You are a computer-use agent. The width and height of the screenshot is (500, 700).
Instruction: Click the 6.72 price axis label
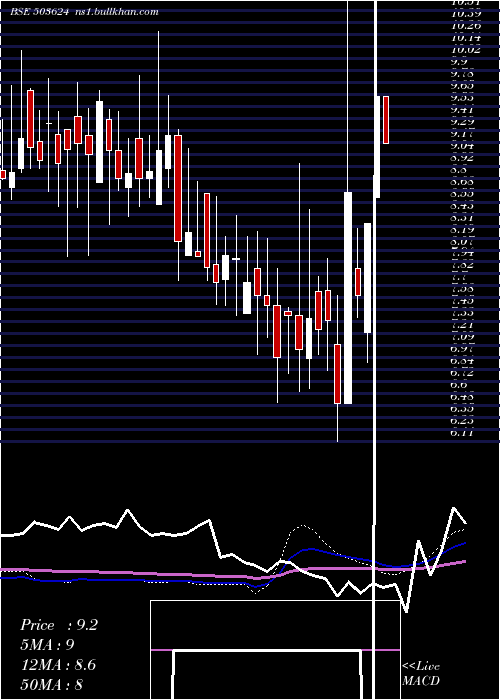tap(462, 372)
